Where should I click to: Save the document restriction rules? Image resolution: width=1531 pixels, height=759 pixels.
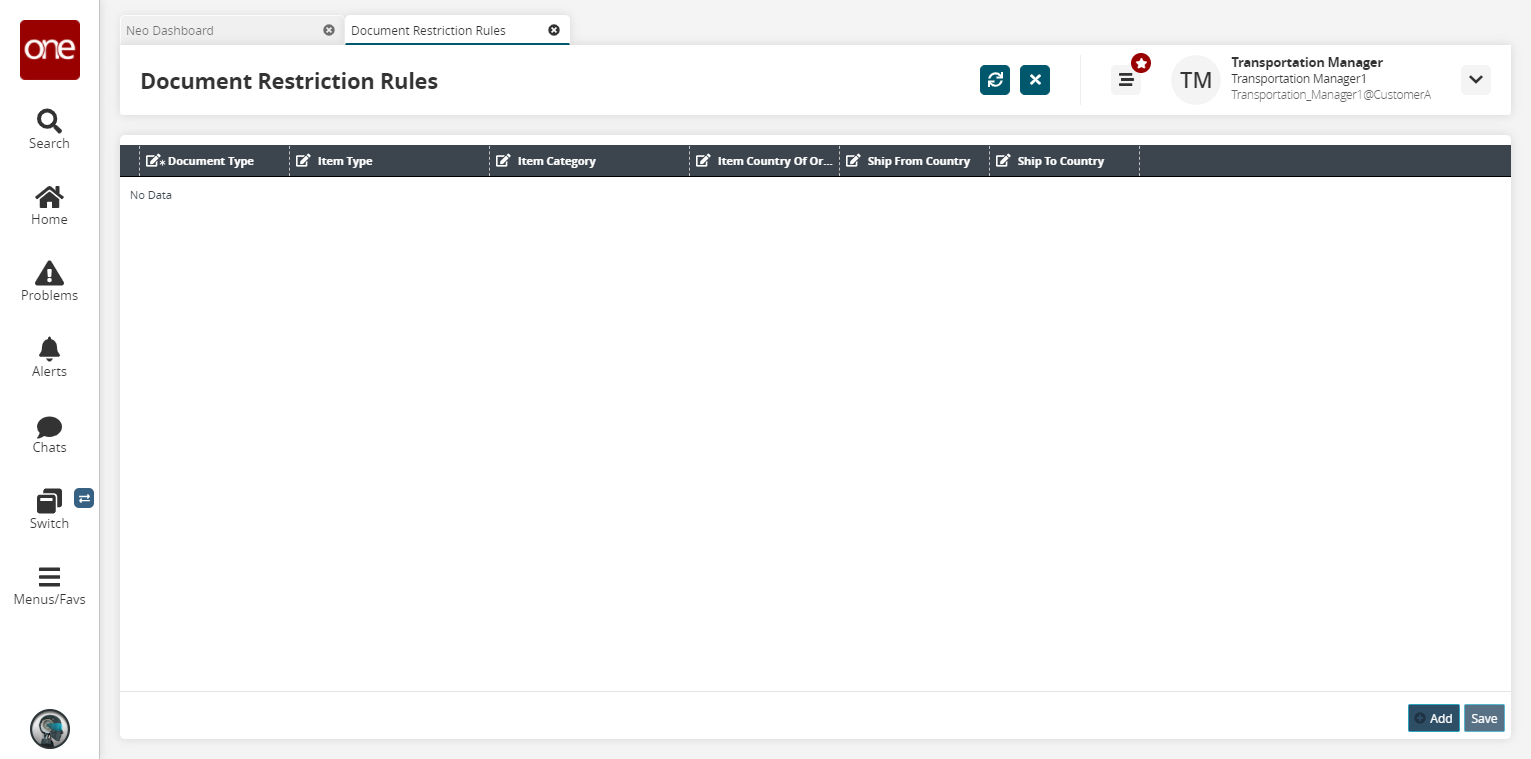coord(1484,718)
